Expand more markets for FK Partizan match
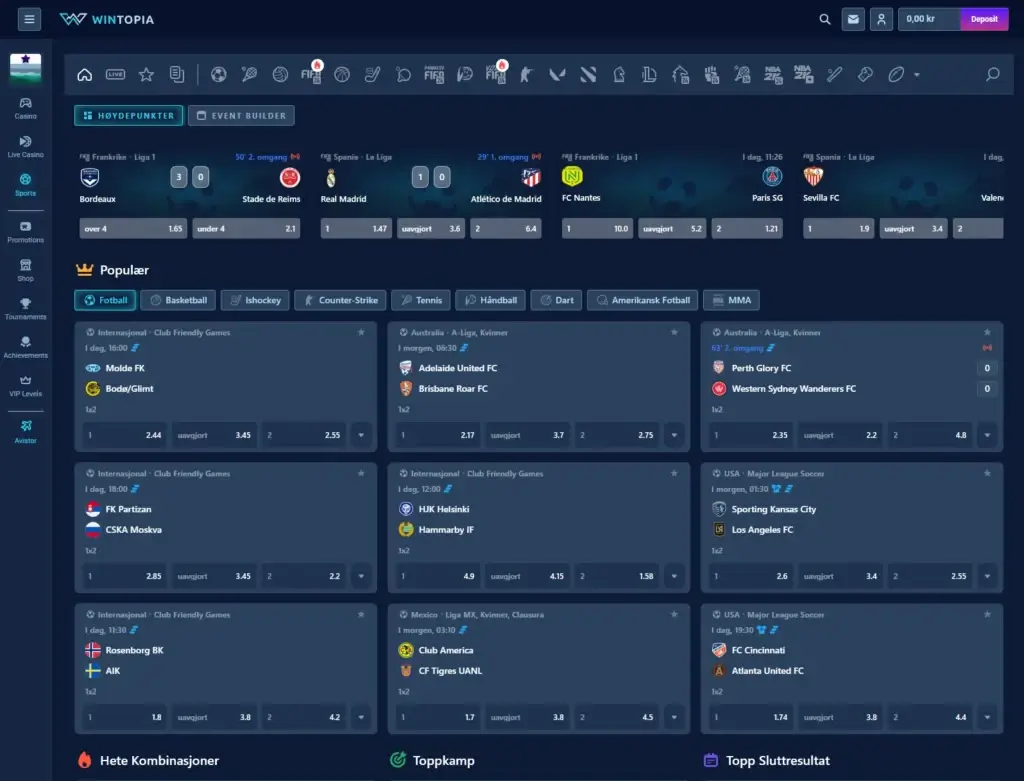 [361, 576]
